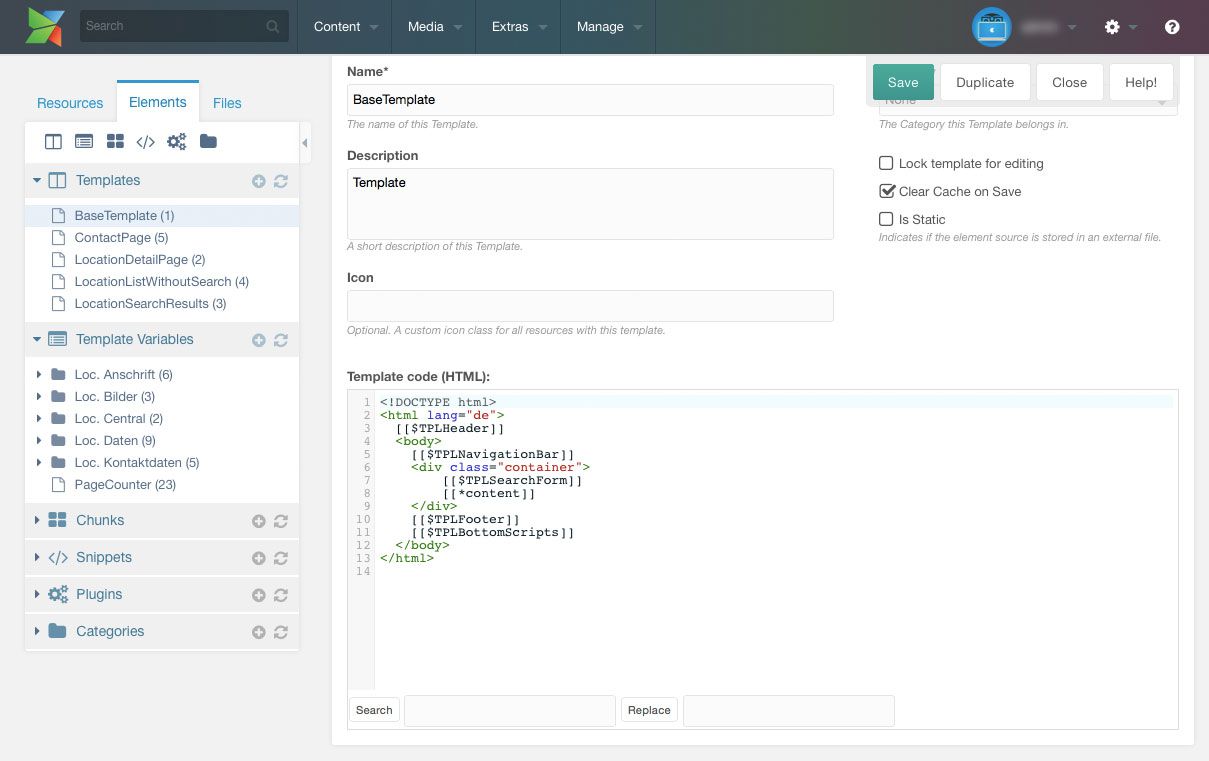The width and height of the screenshot is (1209, 761).
Task: Select the LocationSearchResults (3) template
Action: point(150,304)
